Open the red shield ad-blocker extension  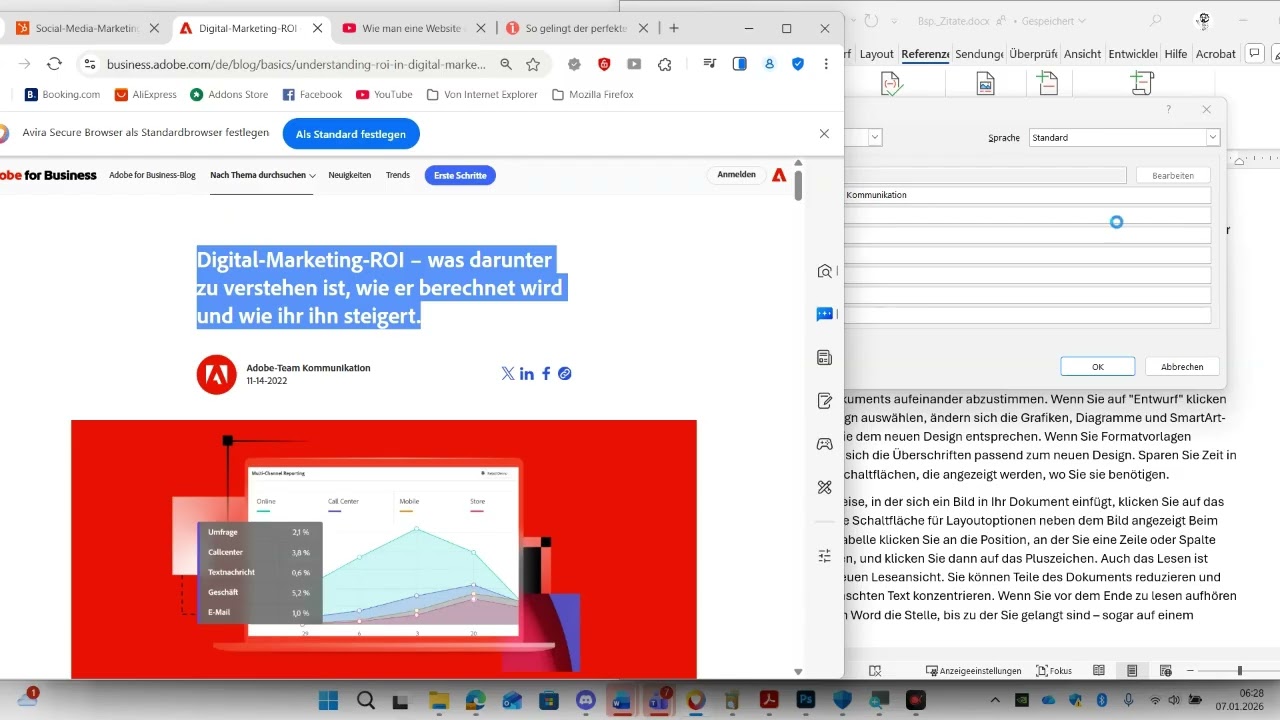pyautogui.click(x=604, y=64)
